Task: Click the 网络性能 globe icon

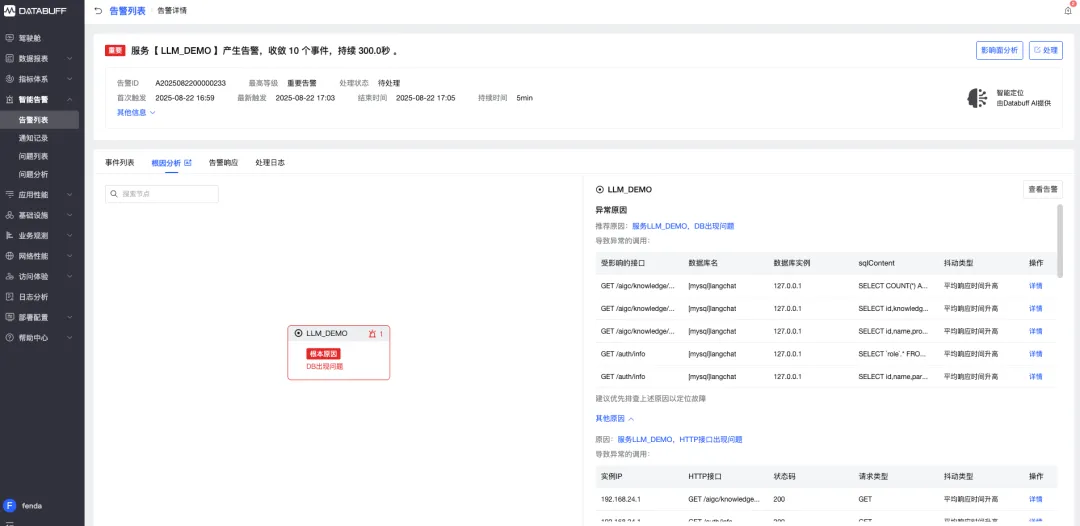Action: (x=9, y=256)
